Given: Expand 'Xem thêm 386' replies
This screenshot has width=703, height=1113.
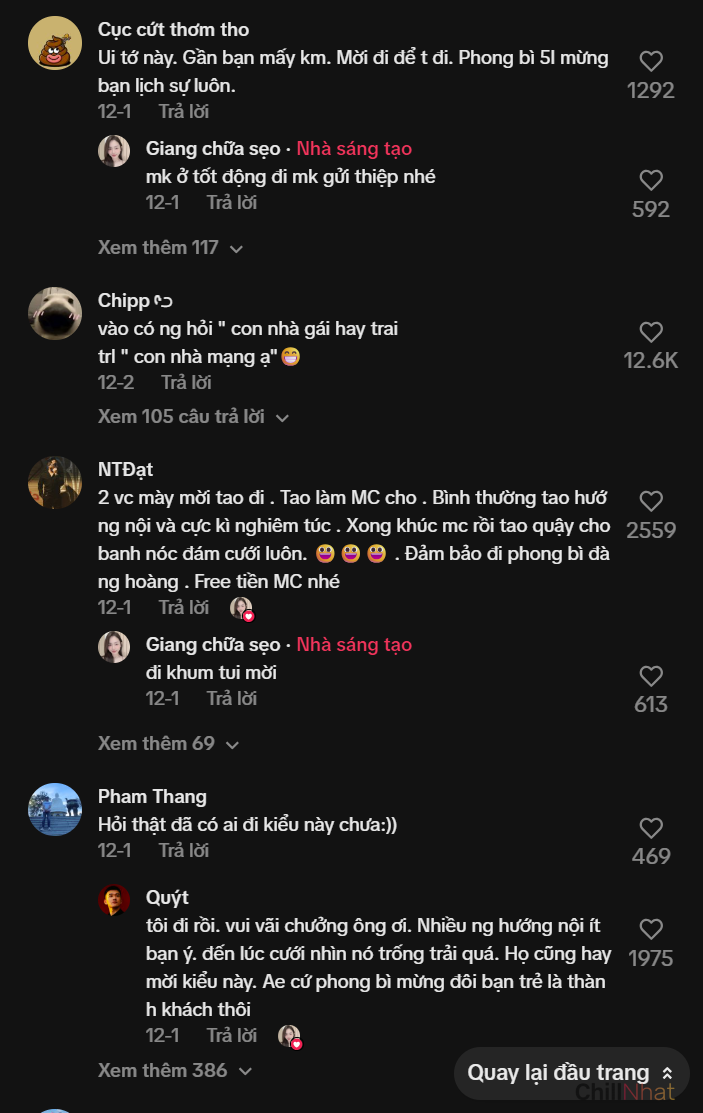Looking at the screenshot, I should point(174,1070).
